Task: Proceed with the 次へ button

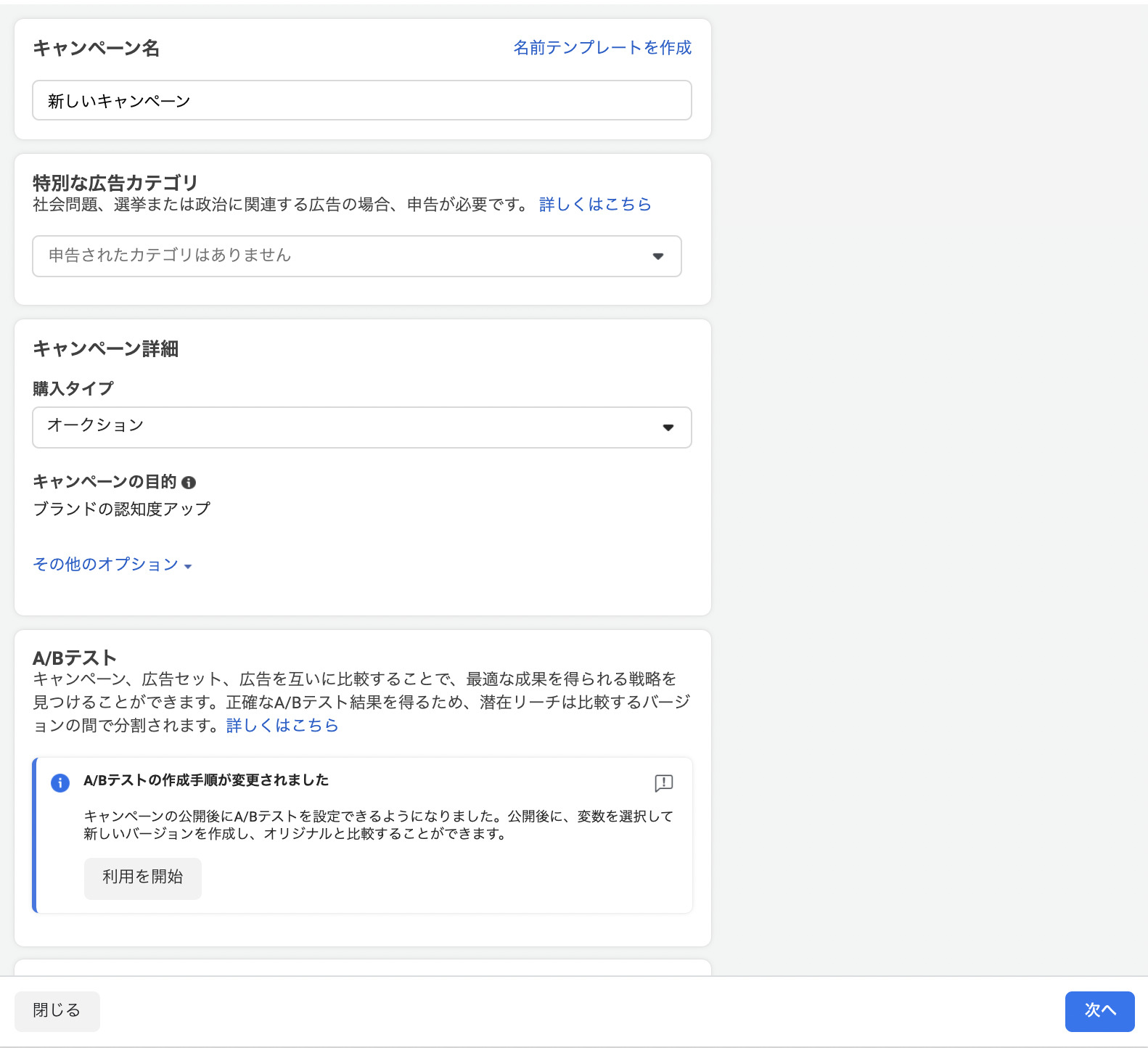Action: (1099, 1011)
